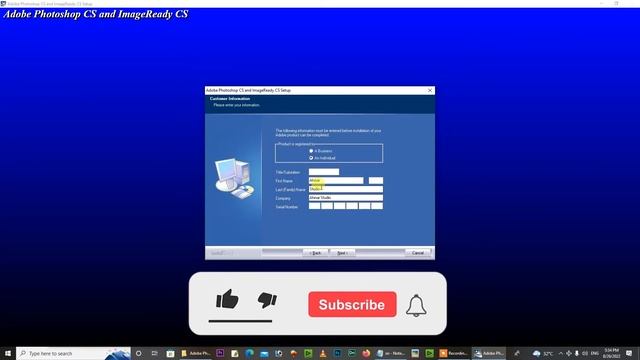Click the First Name input field
The height and width of the screenshot is (360, 640).
[336, 180]
